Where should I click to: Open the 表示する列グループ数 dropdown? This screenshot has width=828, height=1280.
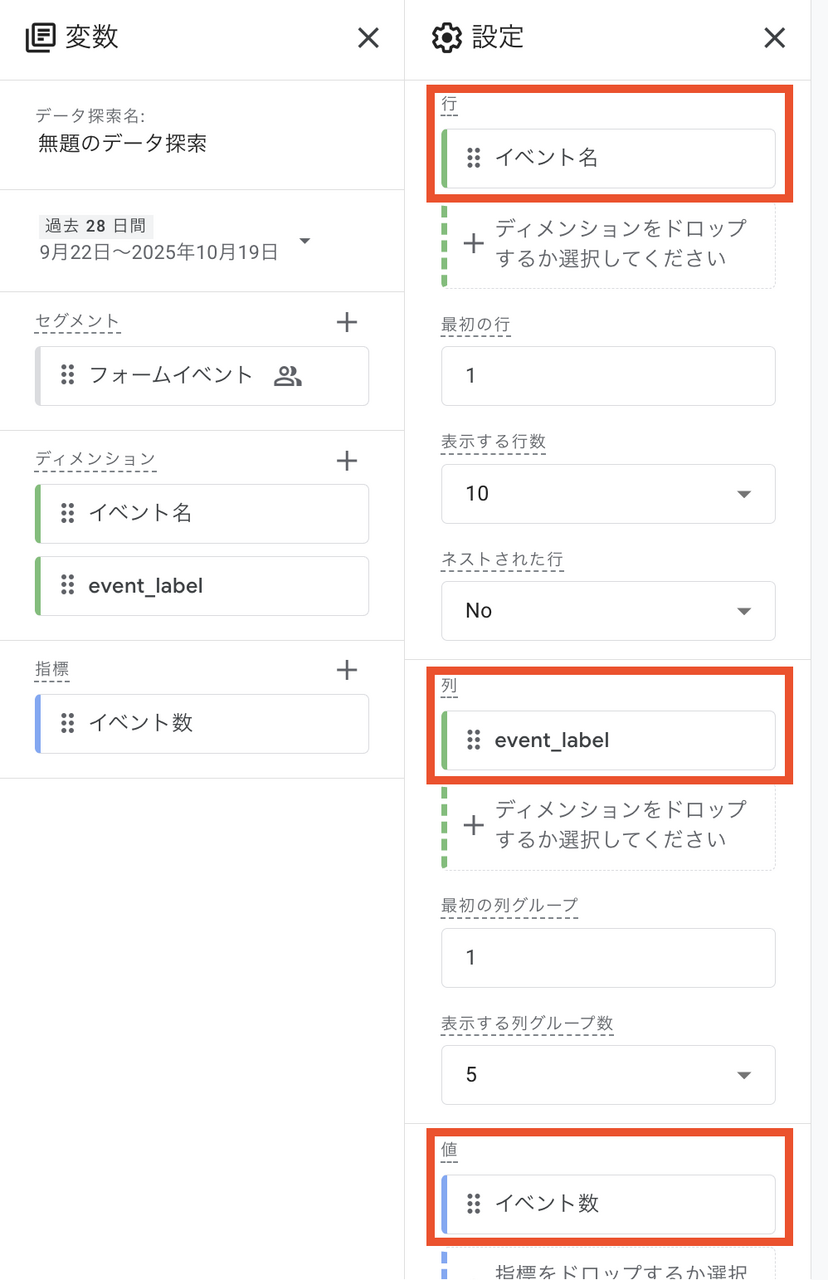tap(608, 1074)
